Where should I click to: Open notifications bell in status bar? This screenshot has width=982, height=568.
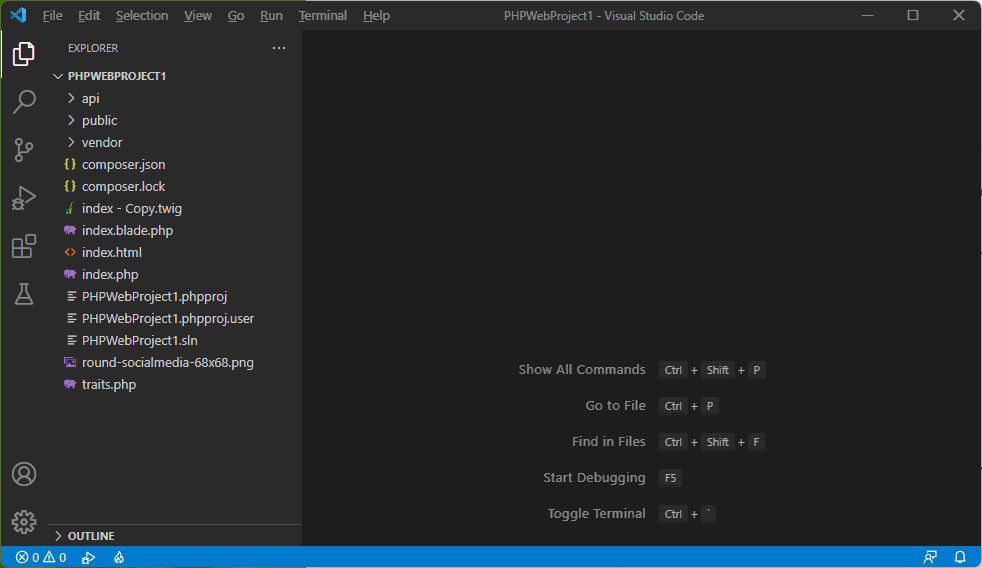[959, 557]
